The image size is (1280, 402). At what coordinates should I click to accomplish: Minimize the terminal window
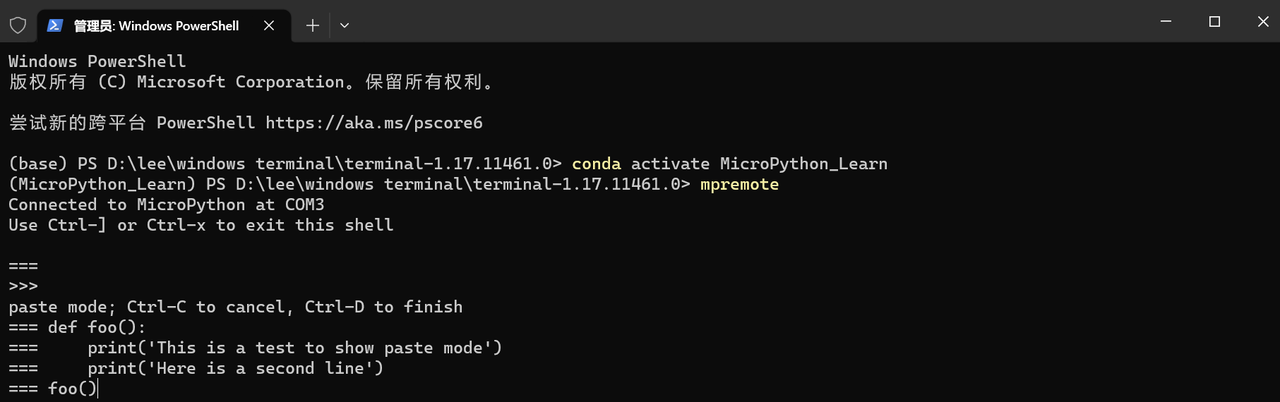1168,21
